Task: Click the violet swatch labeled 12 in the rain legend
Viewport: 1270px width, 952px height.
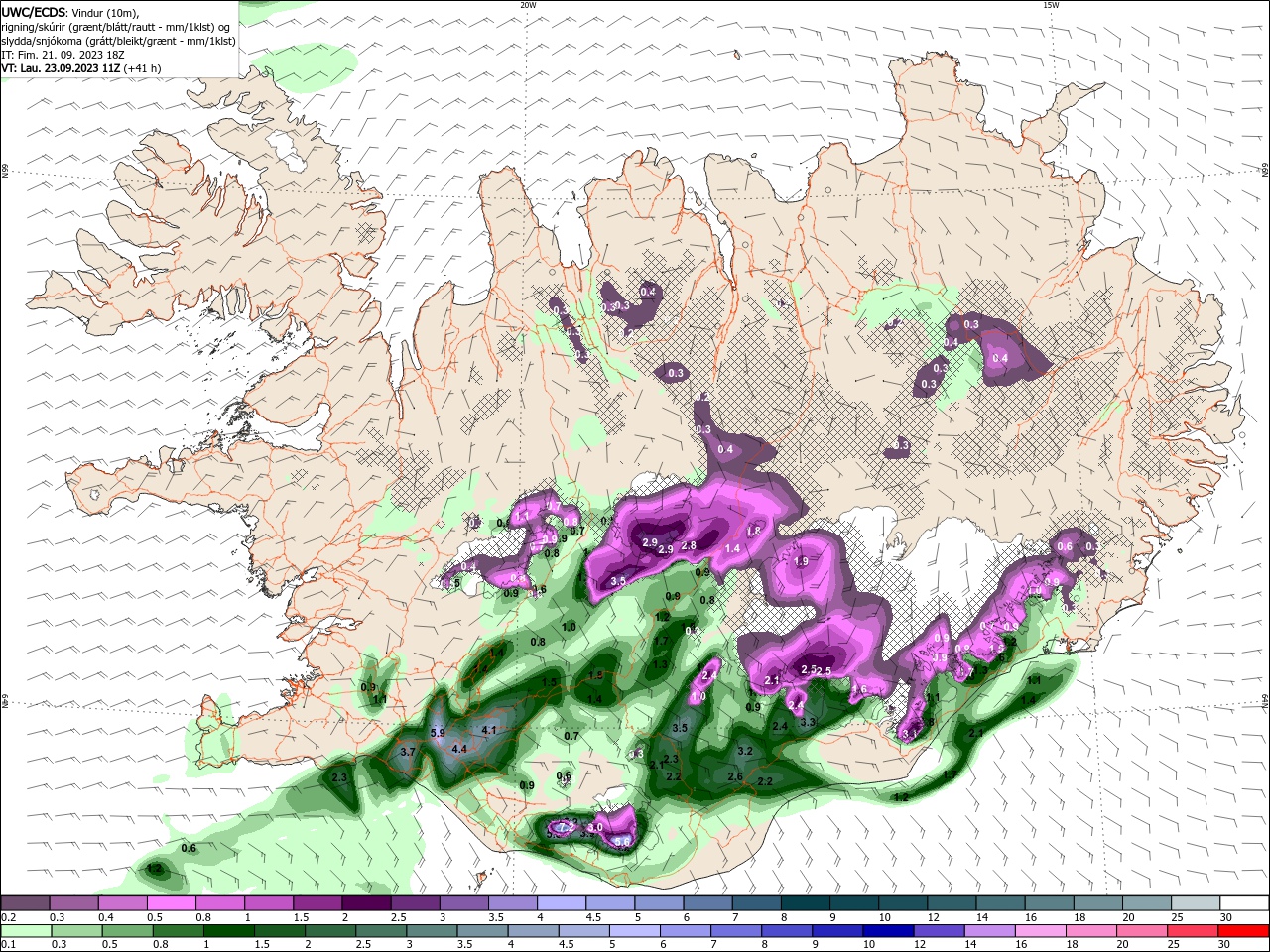Action: coord(941,931)
